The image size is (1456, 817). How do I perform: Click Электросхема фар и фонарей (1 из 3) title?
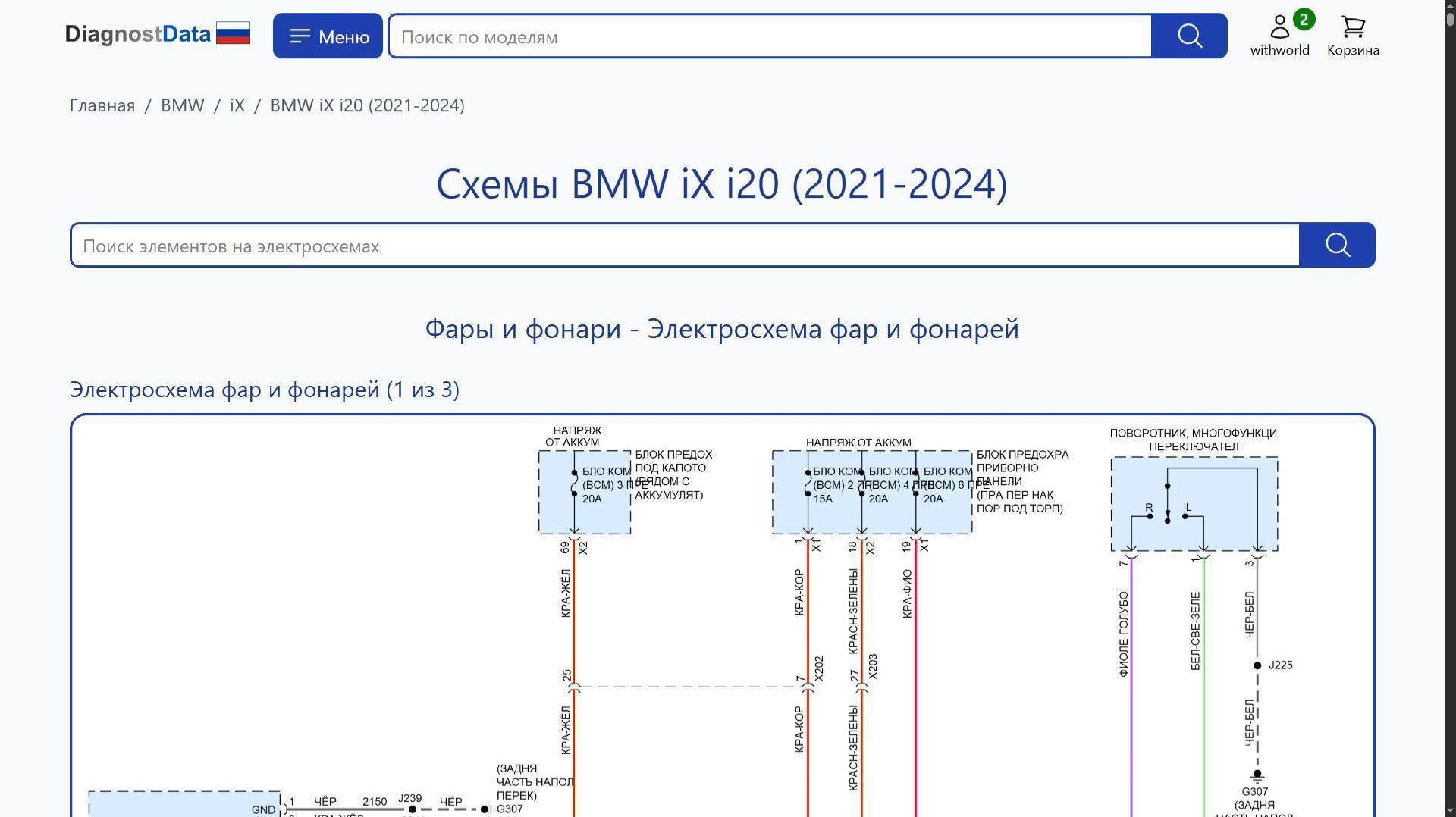pyautogui.click(x=265, y=390)
